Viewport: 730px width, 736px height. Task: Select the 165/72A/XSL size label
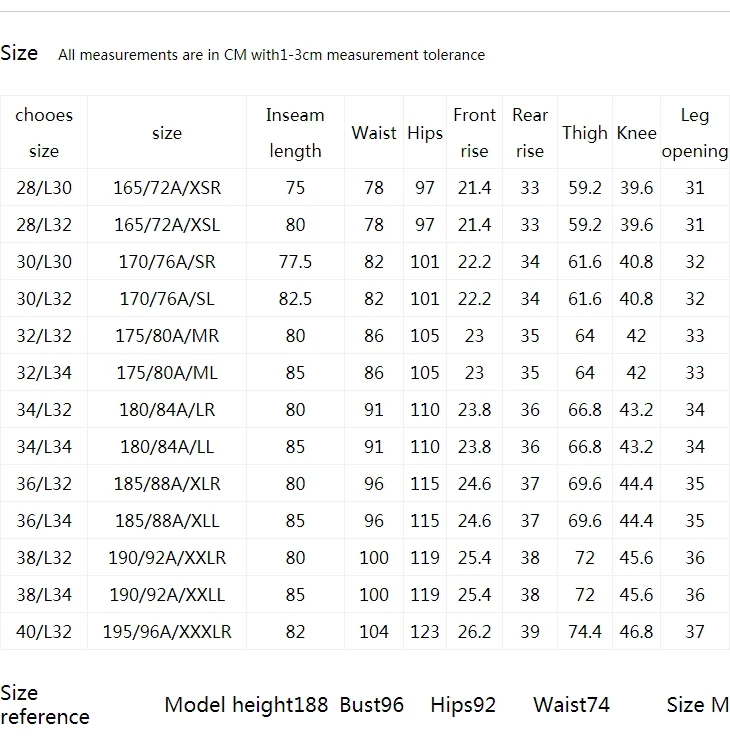point(167,225)
